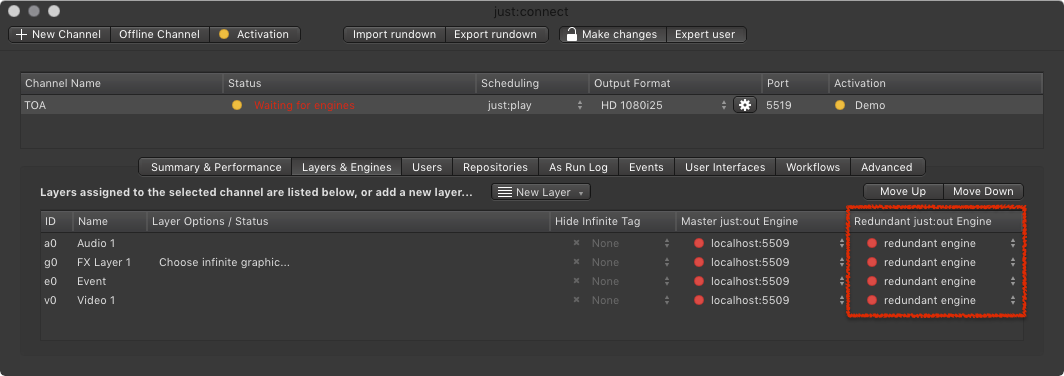Open the Repositories tab
Screen dimensions: 1064x376
[495, 167]
